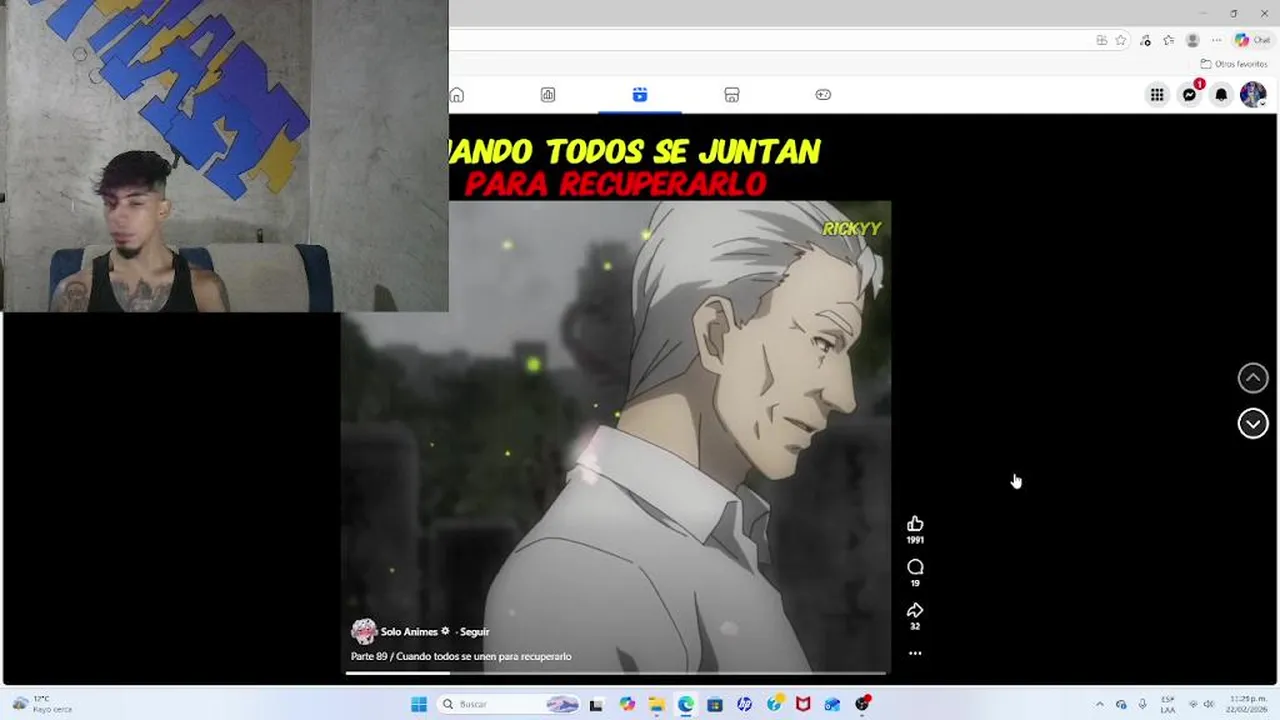The image size is (1280, 720).
Task: Open the reel three-dot options menu
Action: coord(915,653)
